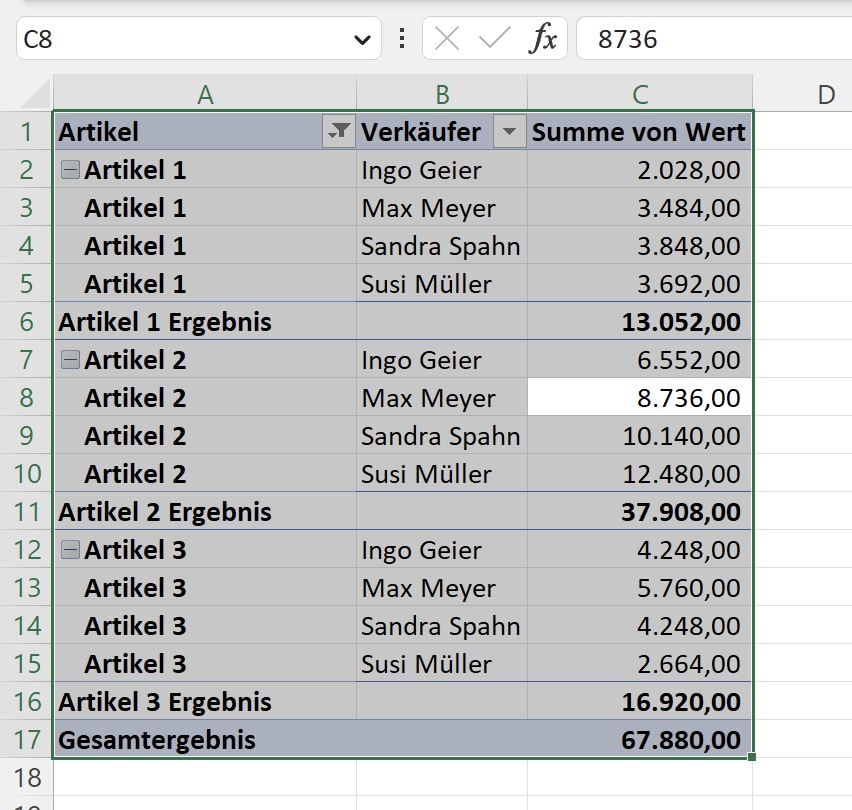852x810 pixels.
Task: Click the Summe von Wert header cell
Action: [639, 131]
